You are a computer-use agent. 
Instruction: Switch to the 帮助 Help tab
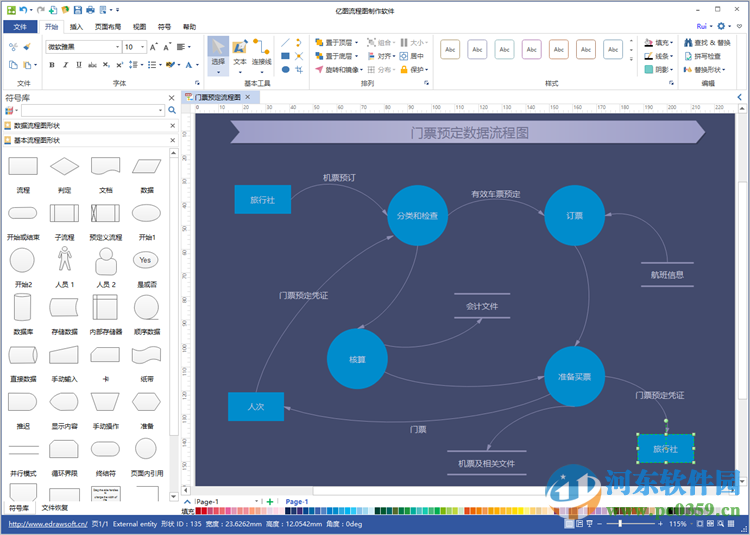[189, 27]
